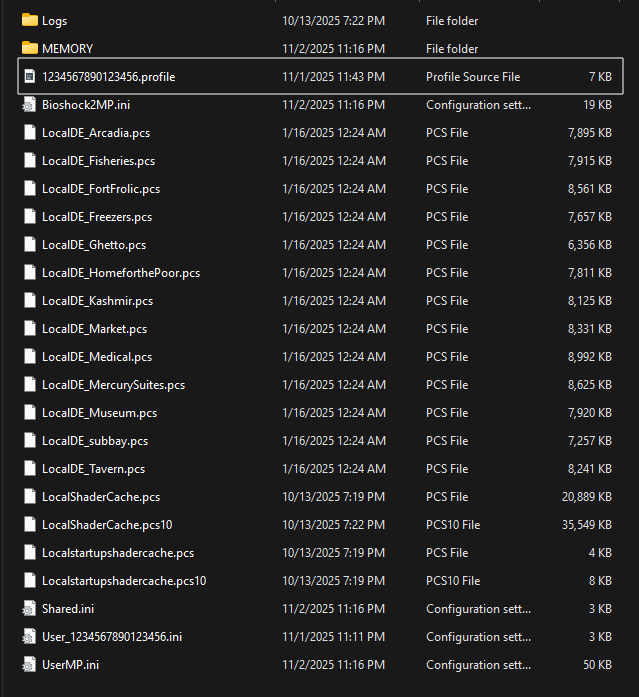Click the Logs folder icon
This screenshot has height=697, width=639.
click(29, 20)
